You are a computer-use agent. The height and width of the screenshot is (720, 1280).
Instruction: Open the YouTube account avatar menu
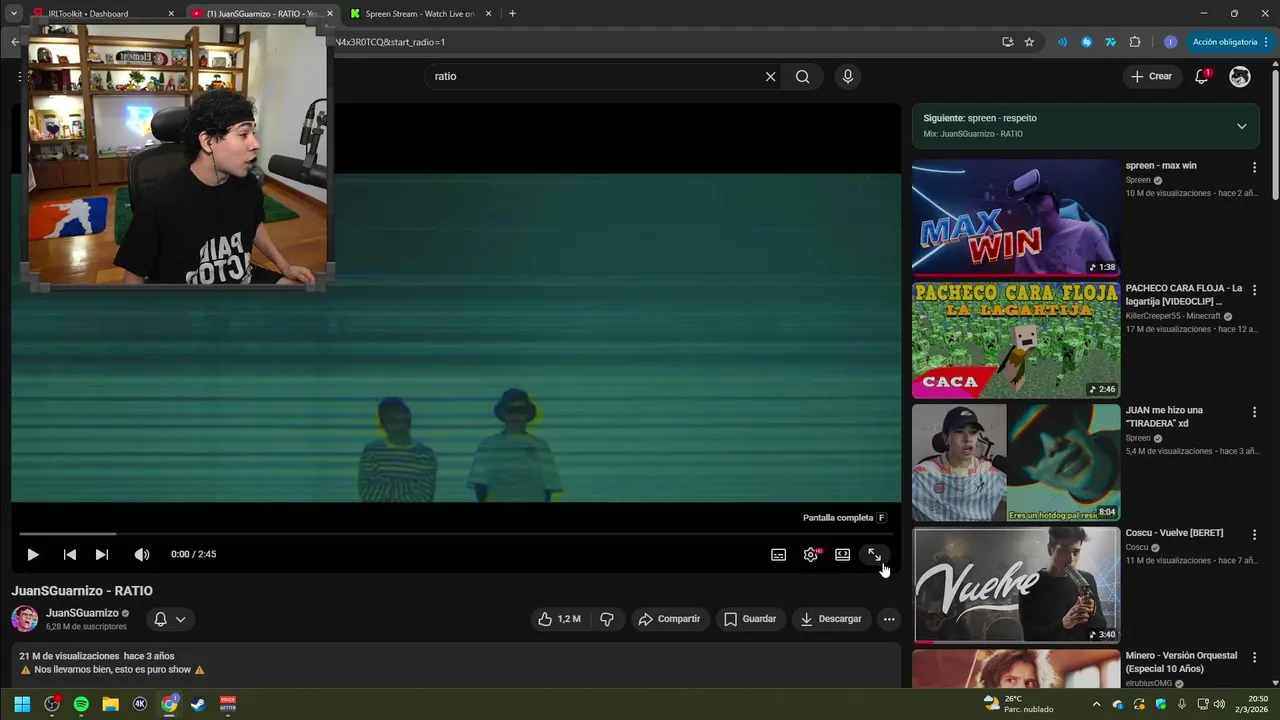1240,76
